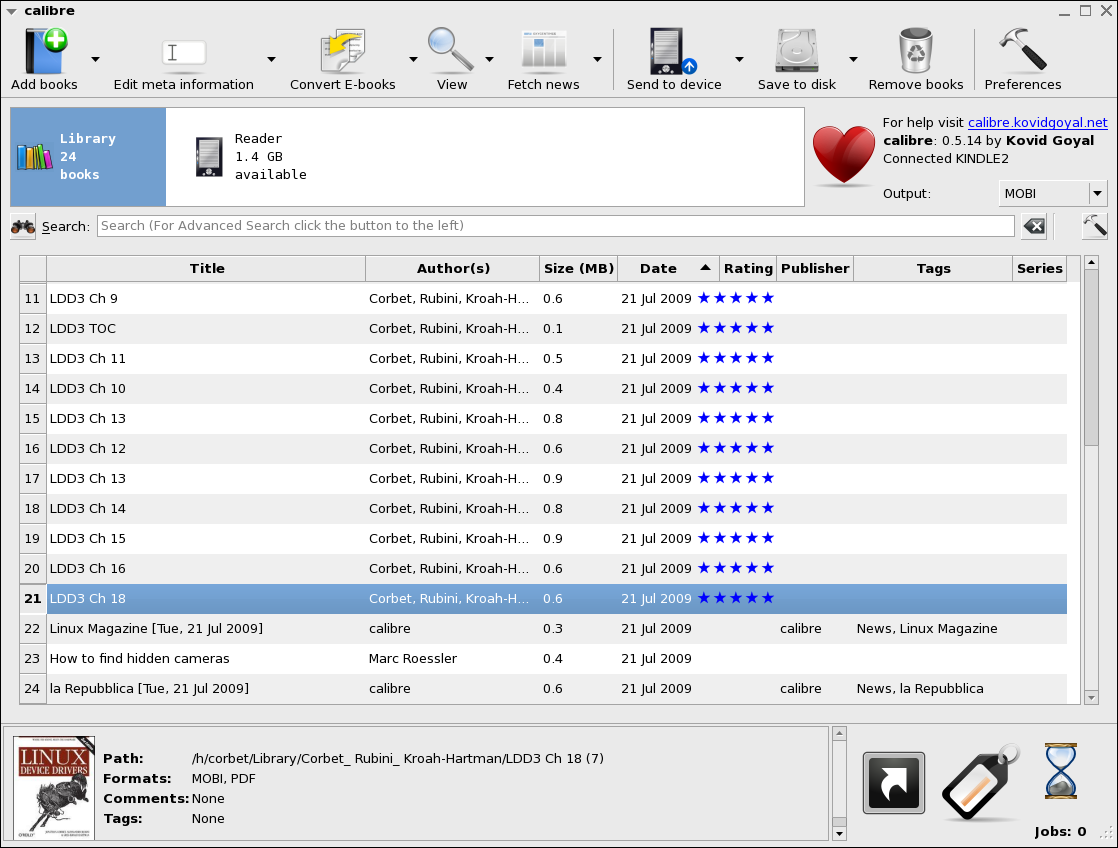Image resolution: width=1118 pixels, height=848 pixels.
Task: Expand the Save to disk dropdown arrow
Action: pos(853,59)
